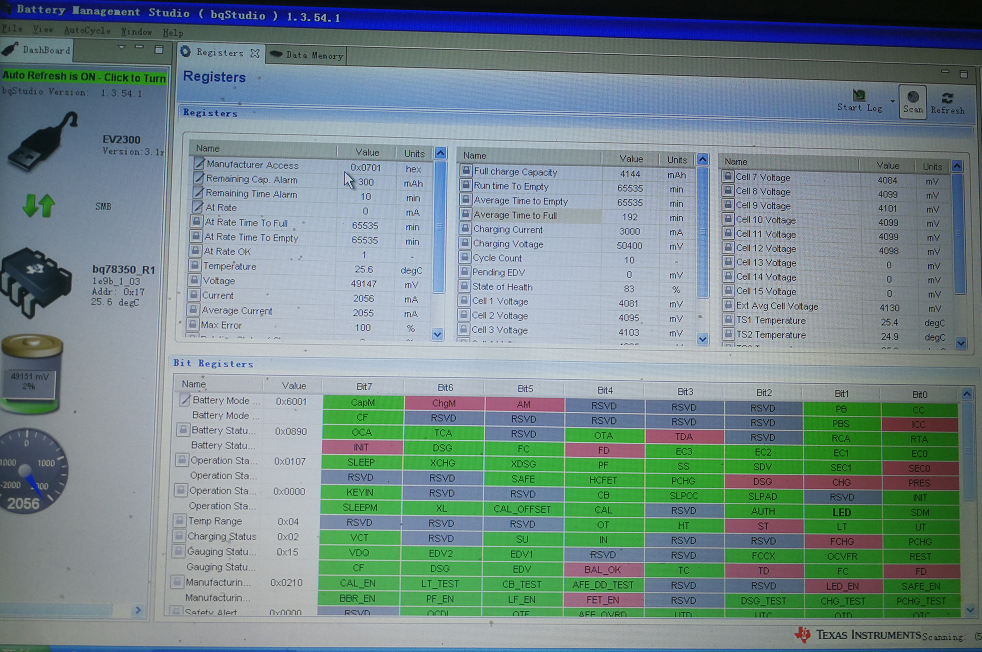
Task: Toggle the CapM bit in Battery Mode
Action: 363,402
